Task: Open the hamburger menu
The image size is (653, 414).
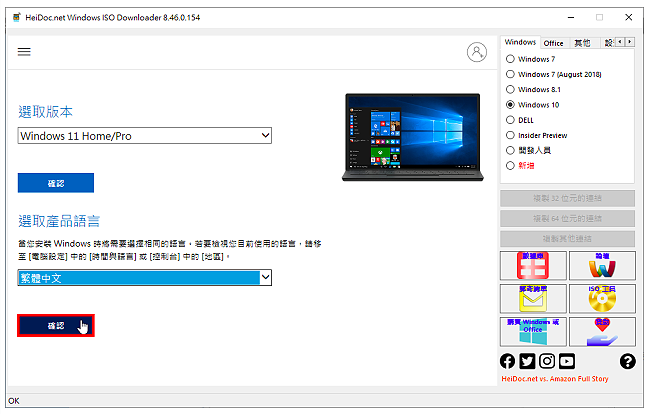Action: (24, 52)
